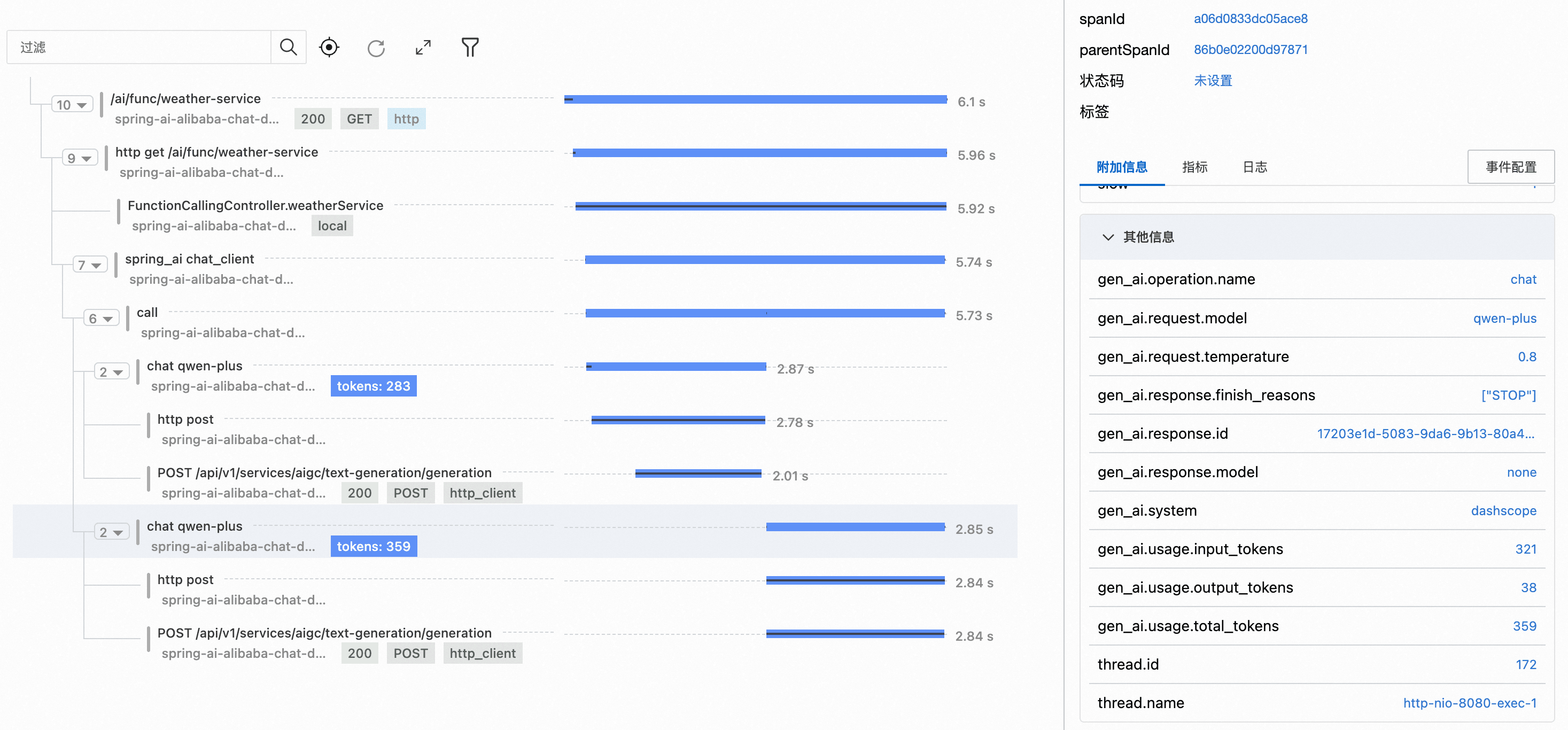Collapse the 10-child root span node
The width and height of the screenshot is (1568, 730).
72,105
